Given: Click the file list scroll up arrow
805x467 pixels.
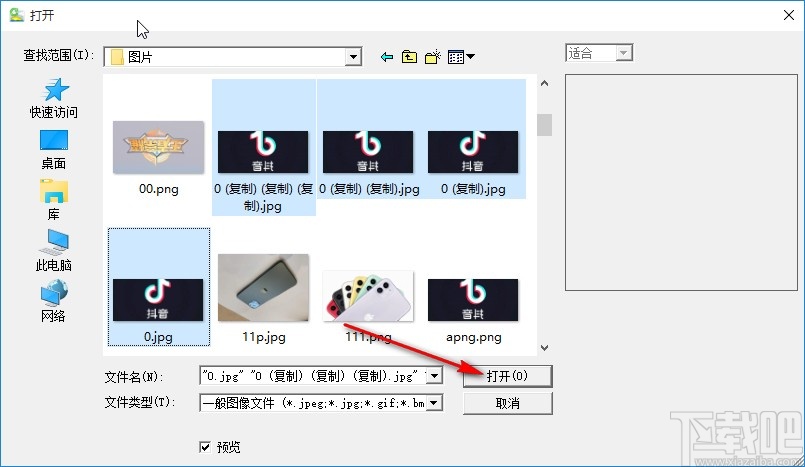Looking at the screenshot, I should point(544,83).
